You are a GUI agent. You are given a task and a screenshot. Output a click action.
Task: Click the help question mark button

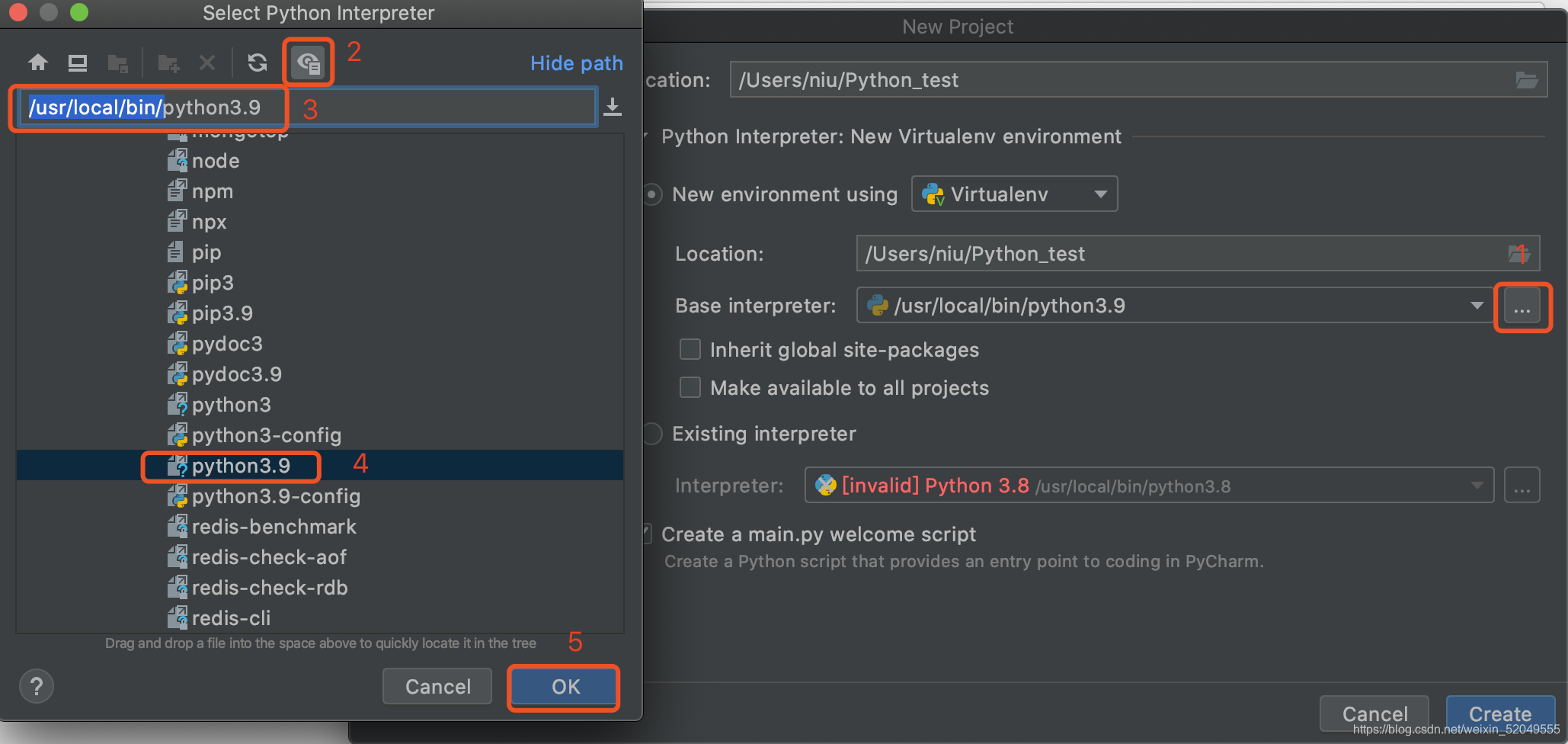(36, 686)
